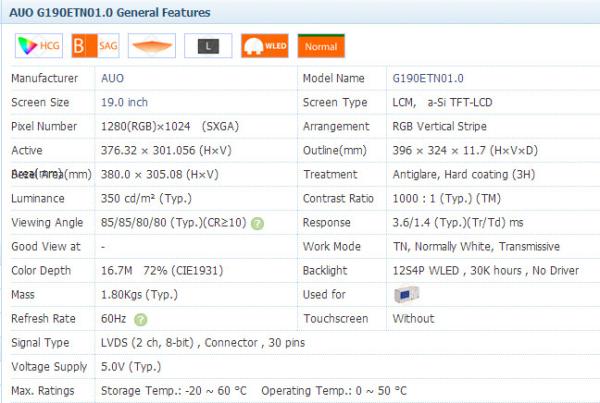Click the Color Depth row label
Image resolution: width=600 pixels, height=403 pixels.
pos(41,271)
